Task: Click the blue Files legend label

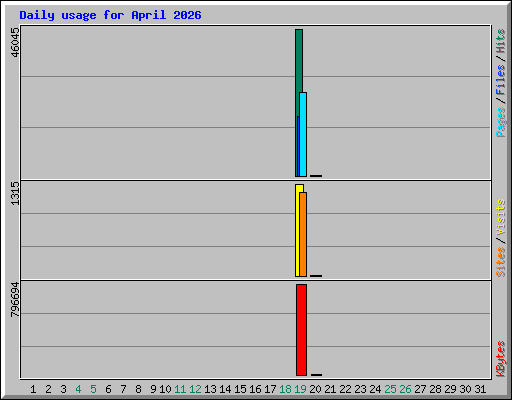Action: pyautogui.click(x=501, y=80)
